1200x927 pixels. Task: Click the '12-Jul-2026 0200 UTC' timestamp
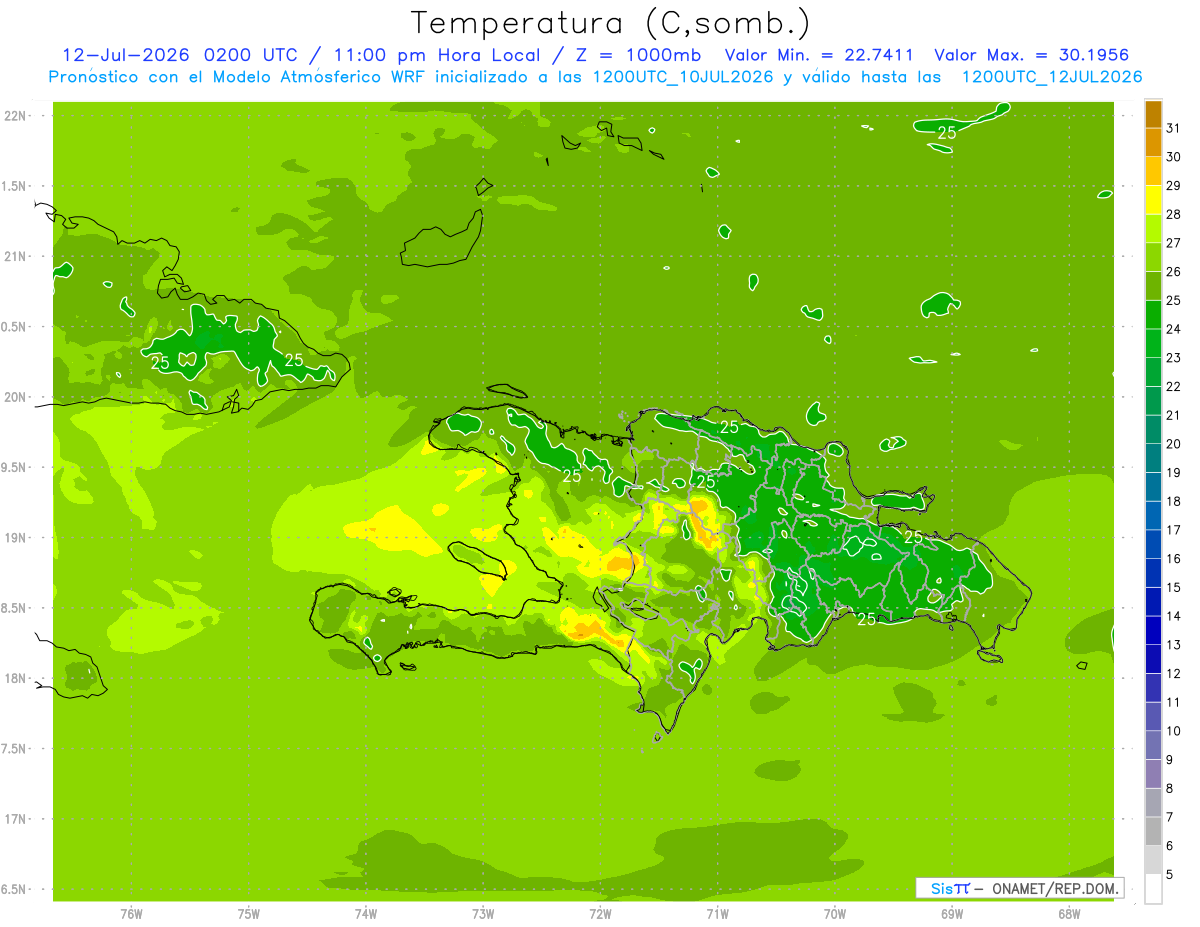pyautogui.click(x=179, y=55)
